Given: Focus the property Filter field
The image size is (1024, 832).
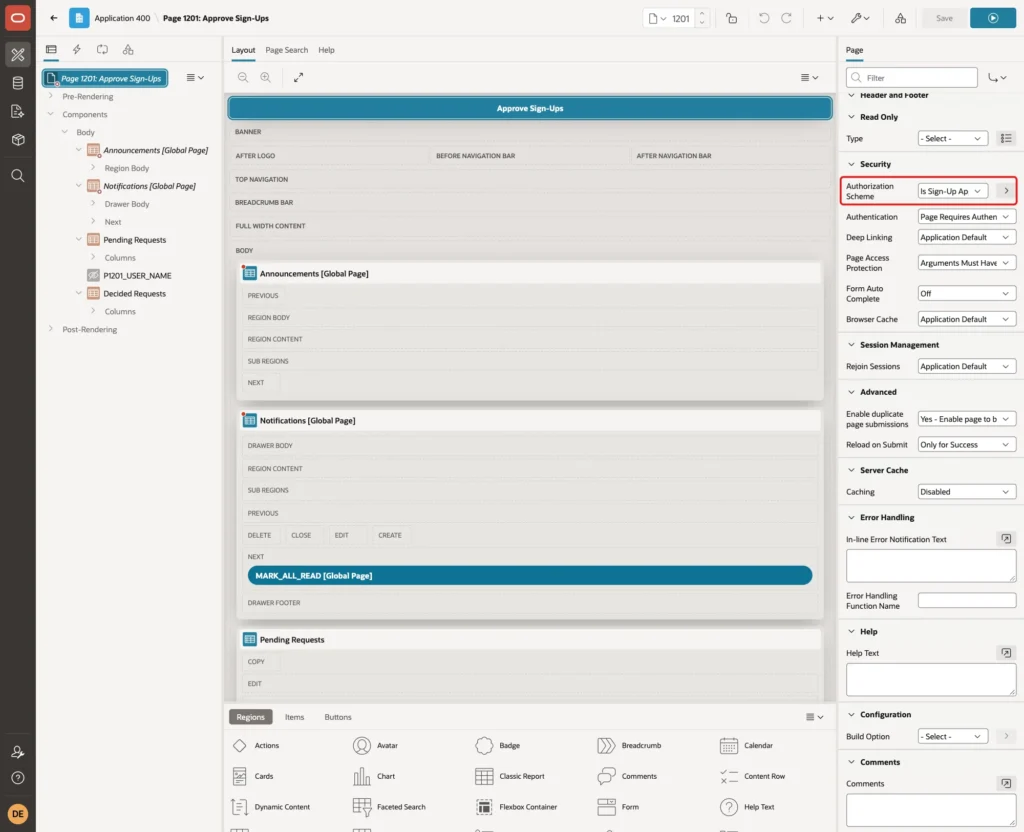Looking at the screenshot, I should [912, 78].
